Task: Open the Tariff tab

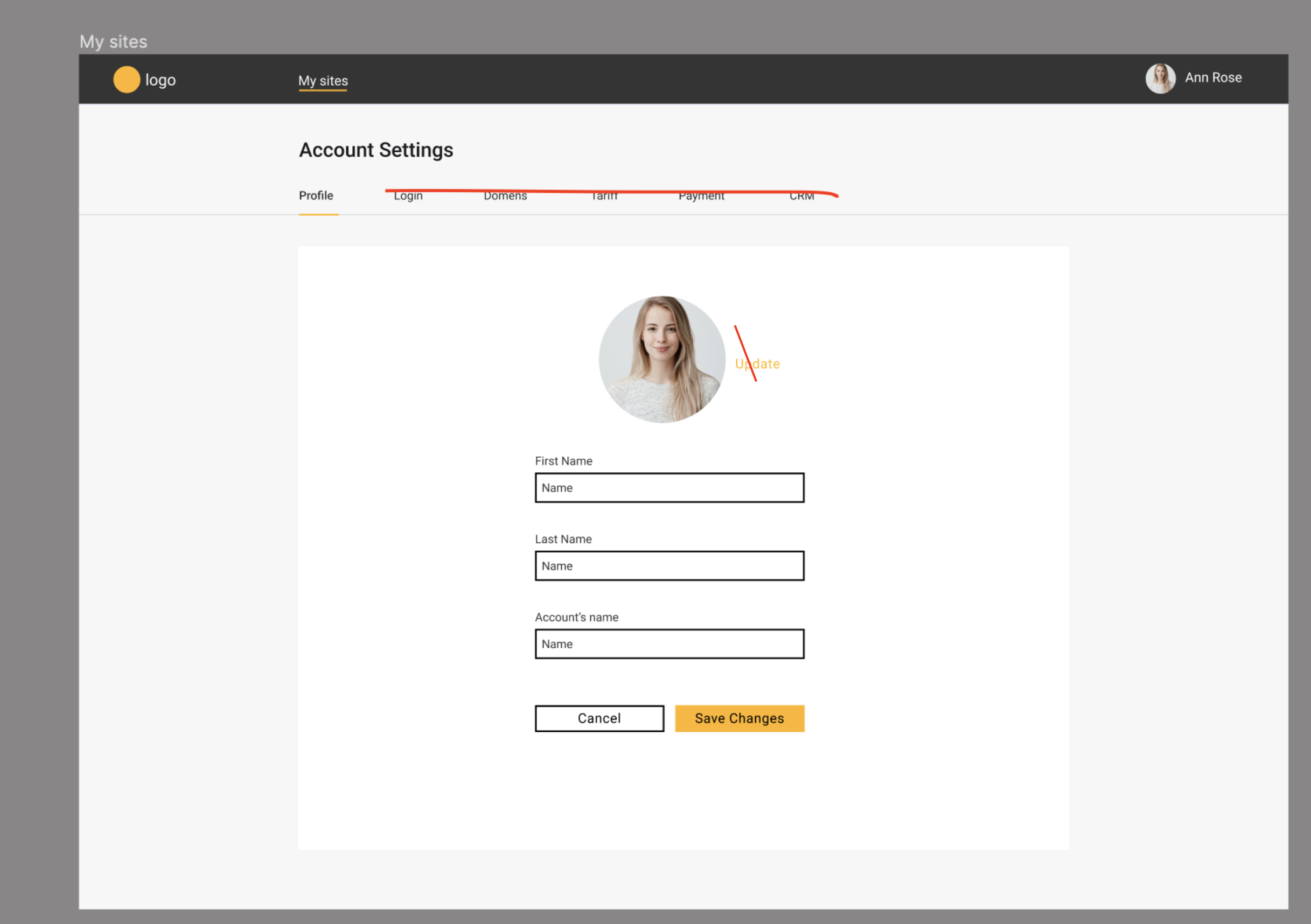Action: point(604,195)
